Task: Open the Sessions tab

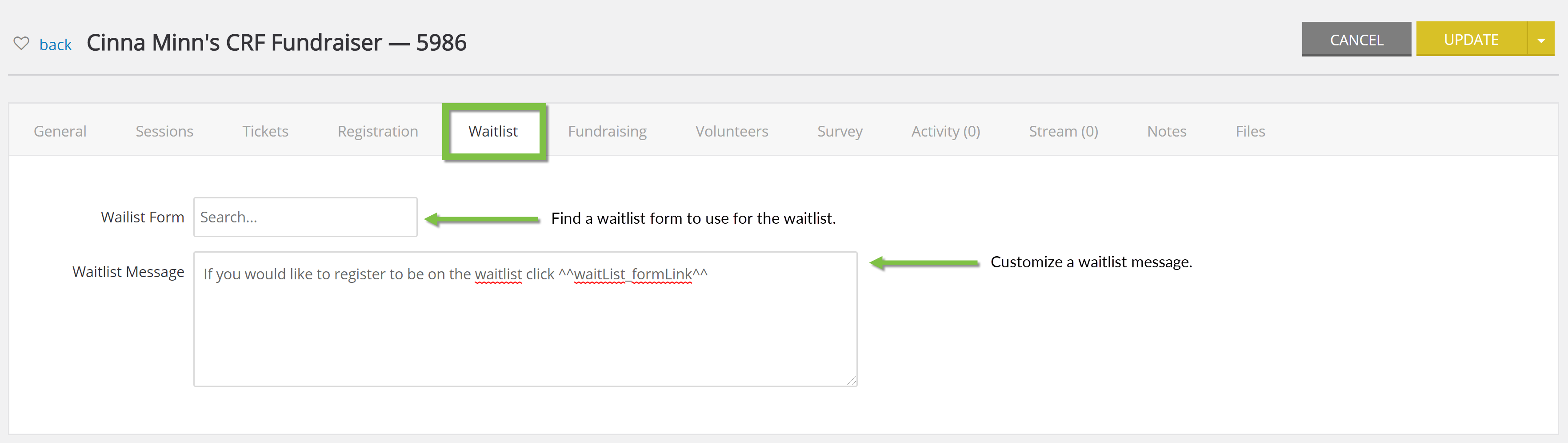Action: (x=164, y=131)
